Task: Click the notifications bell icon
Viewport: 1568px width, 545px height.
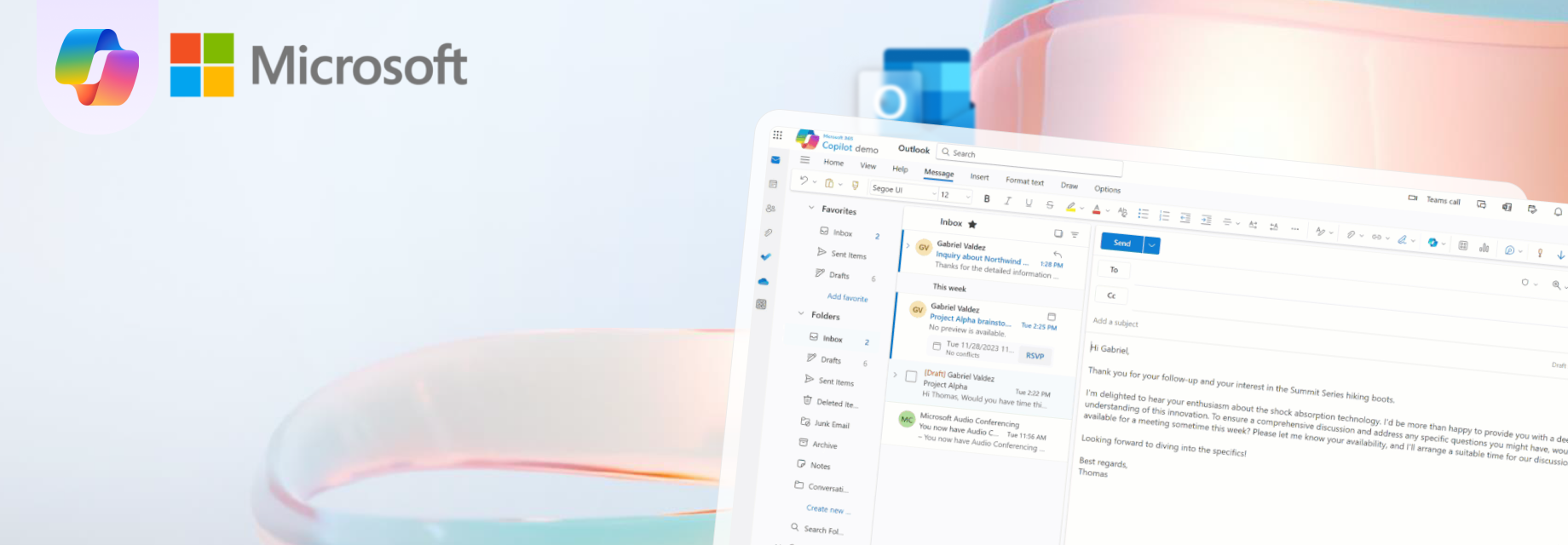Action: coord(1558,211)
